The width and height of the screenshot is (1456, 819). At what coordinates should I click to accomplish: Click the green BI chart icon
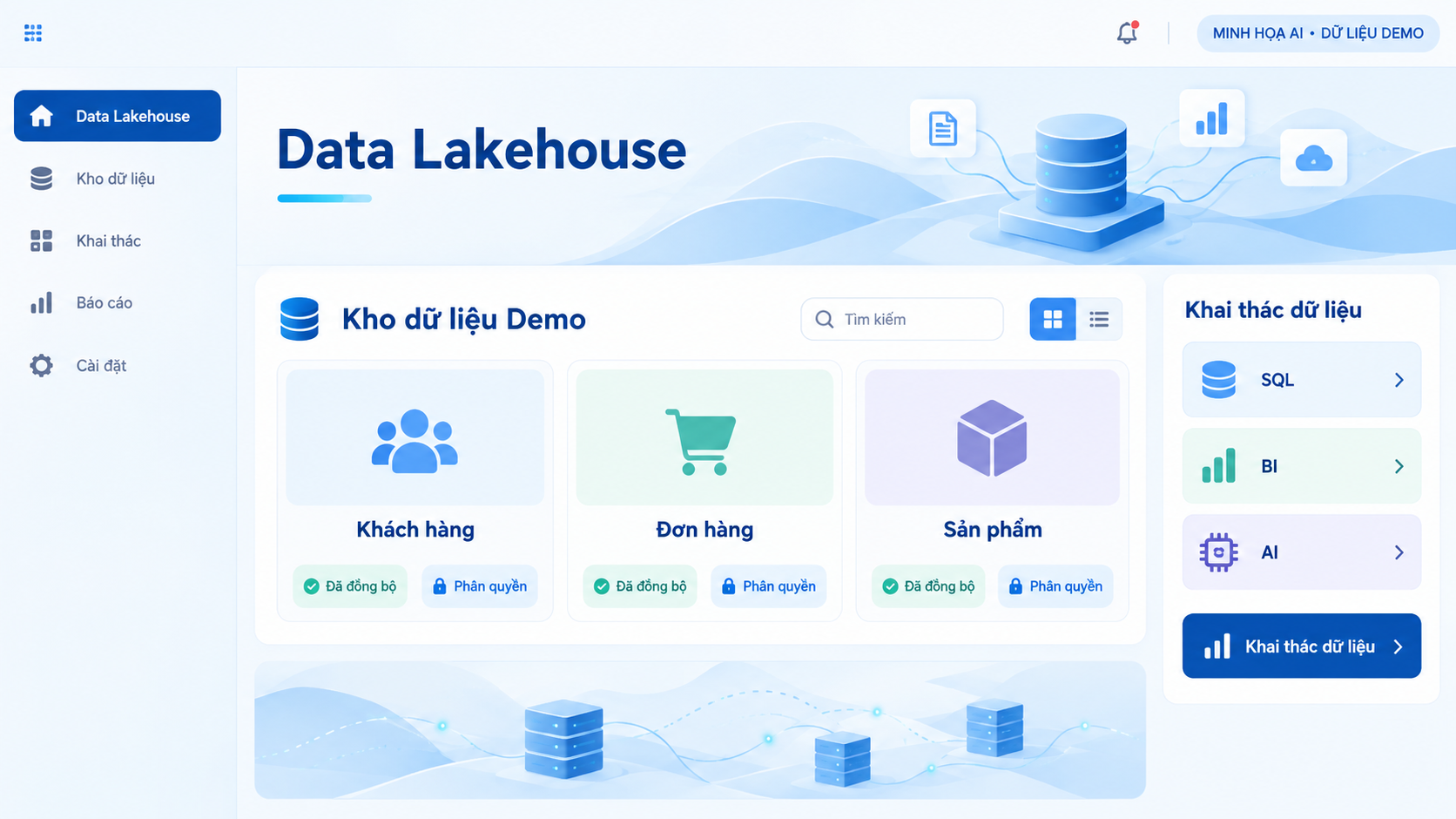[x=1218, y=466]
